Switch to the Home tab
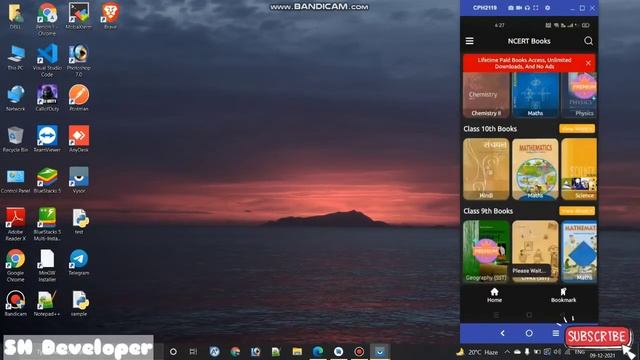The image size is (640, 360). (x=494, y=295)
